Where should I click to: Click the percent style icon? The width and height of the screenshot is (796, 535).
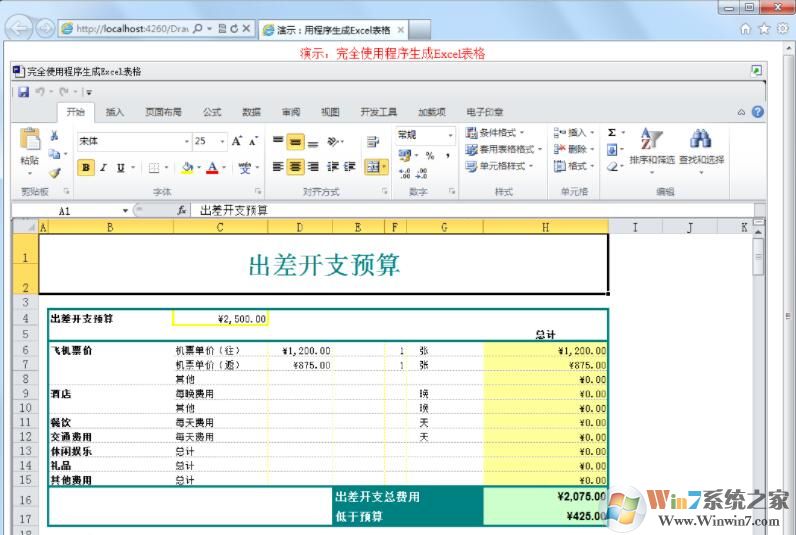pyautogui.click(x=429, y=156)
